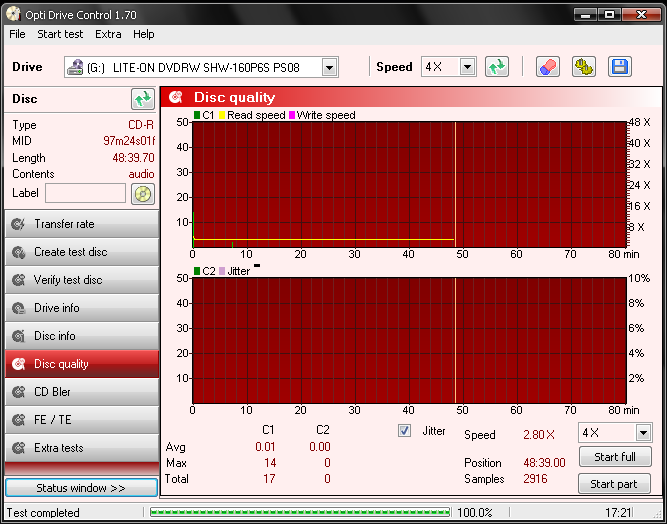The image size is (667, 524).
Task: Switch to CD Bler test
Action: click(82, 392)
